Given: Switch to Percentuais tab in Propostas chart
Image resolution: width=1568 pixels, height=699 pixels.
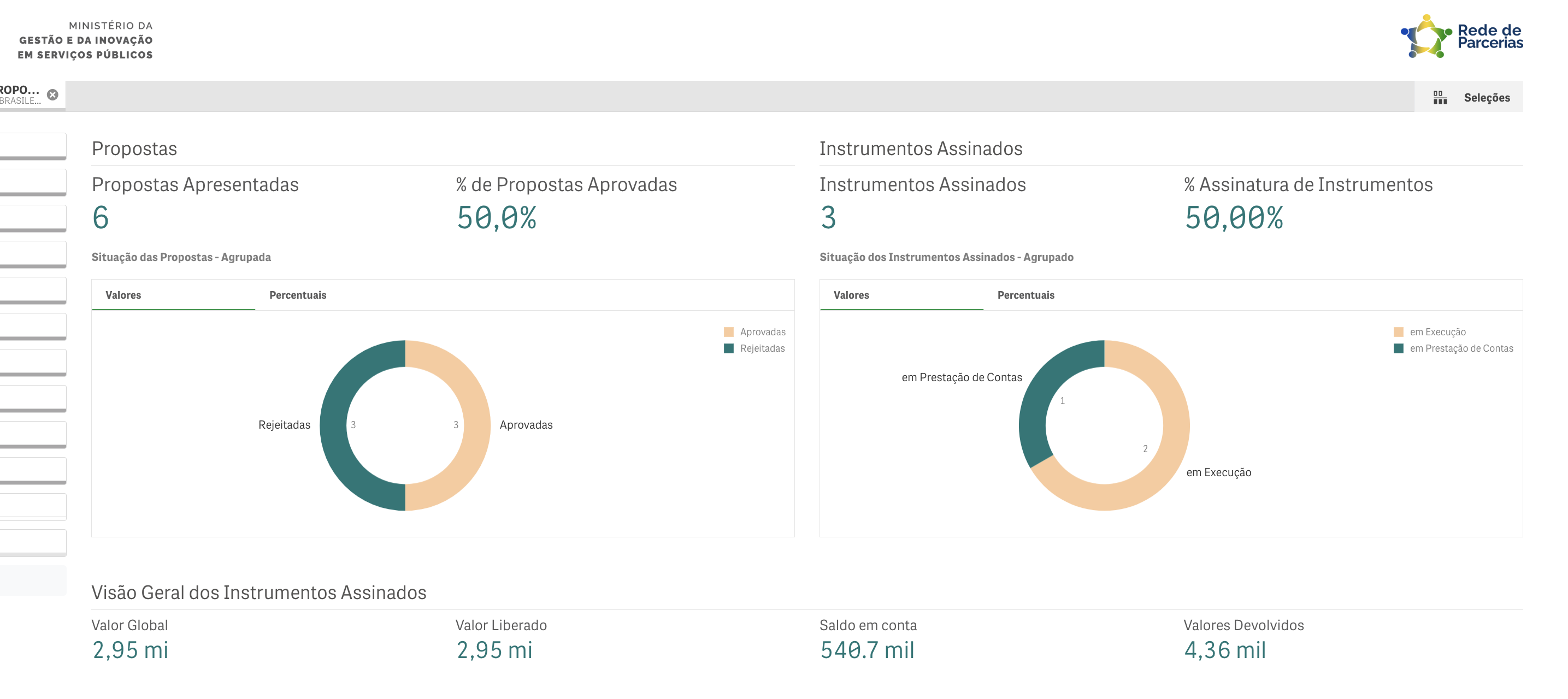Looking at the screenshot, I should click(x=298, y=295).
